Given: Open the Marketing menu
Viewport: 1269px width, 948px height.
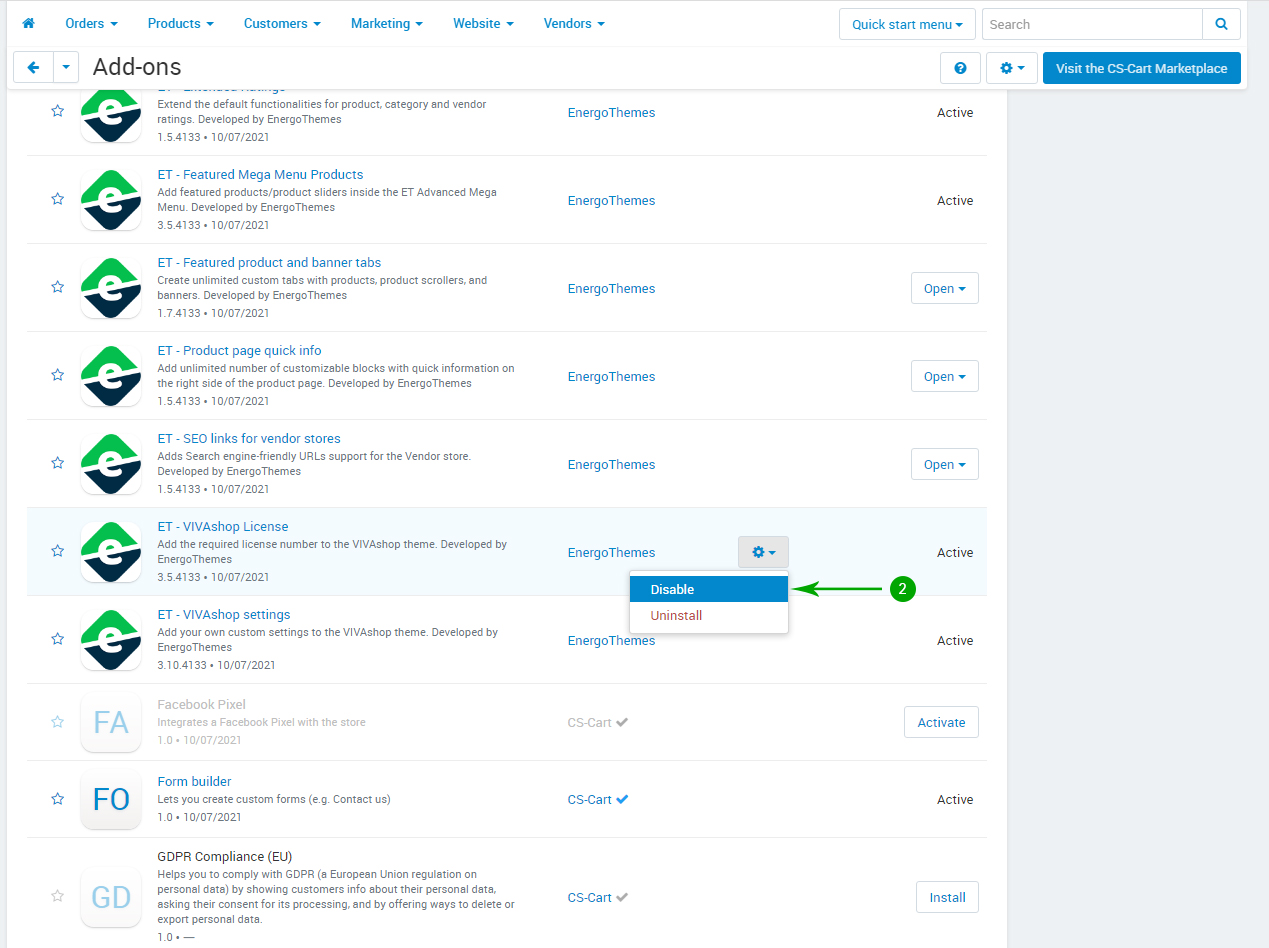Looking at the screenshot, I should coord(387,23).
